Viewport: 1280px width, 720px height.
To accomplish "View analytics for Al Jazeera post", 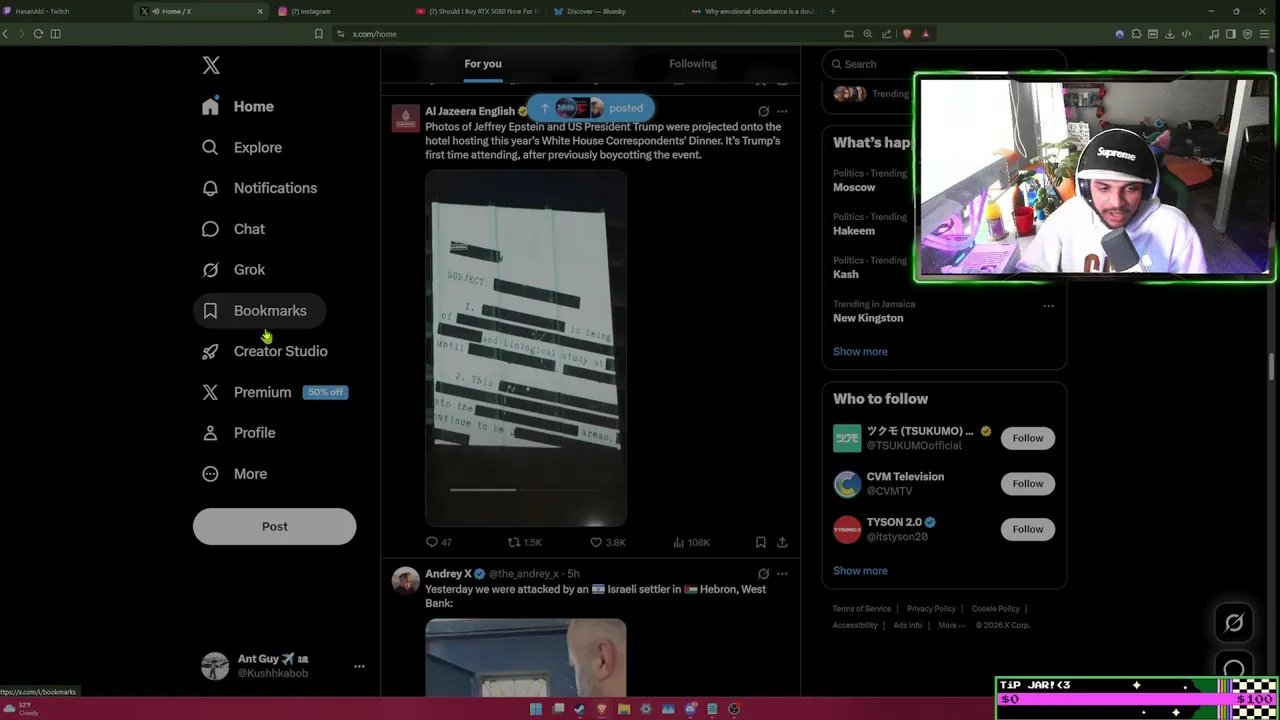I will click(691, 542).
